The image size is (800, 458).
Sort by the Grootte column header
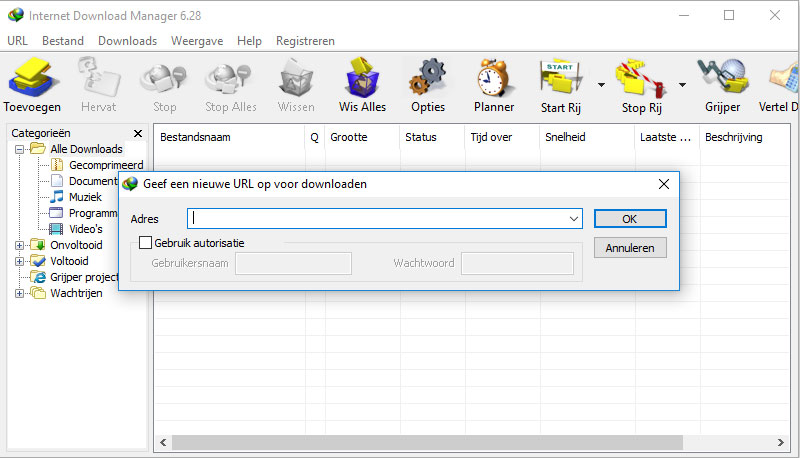point(362,137)
